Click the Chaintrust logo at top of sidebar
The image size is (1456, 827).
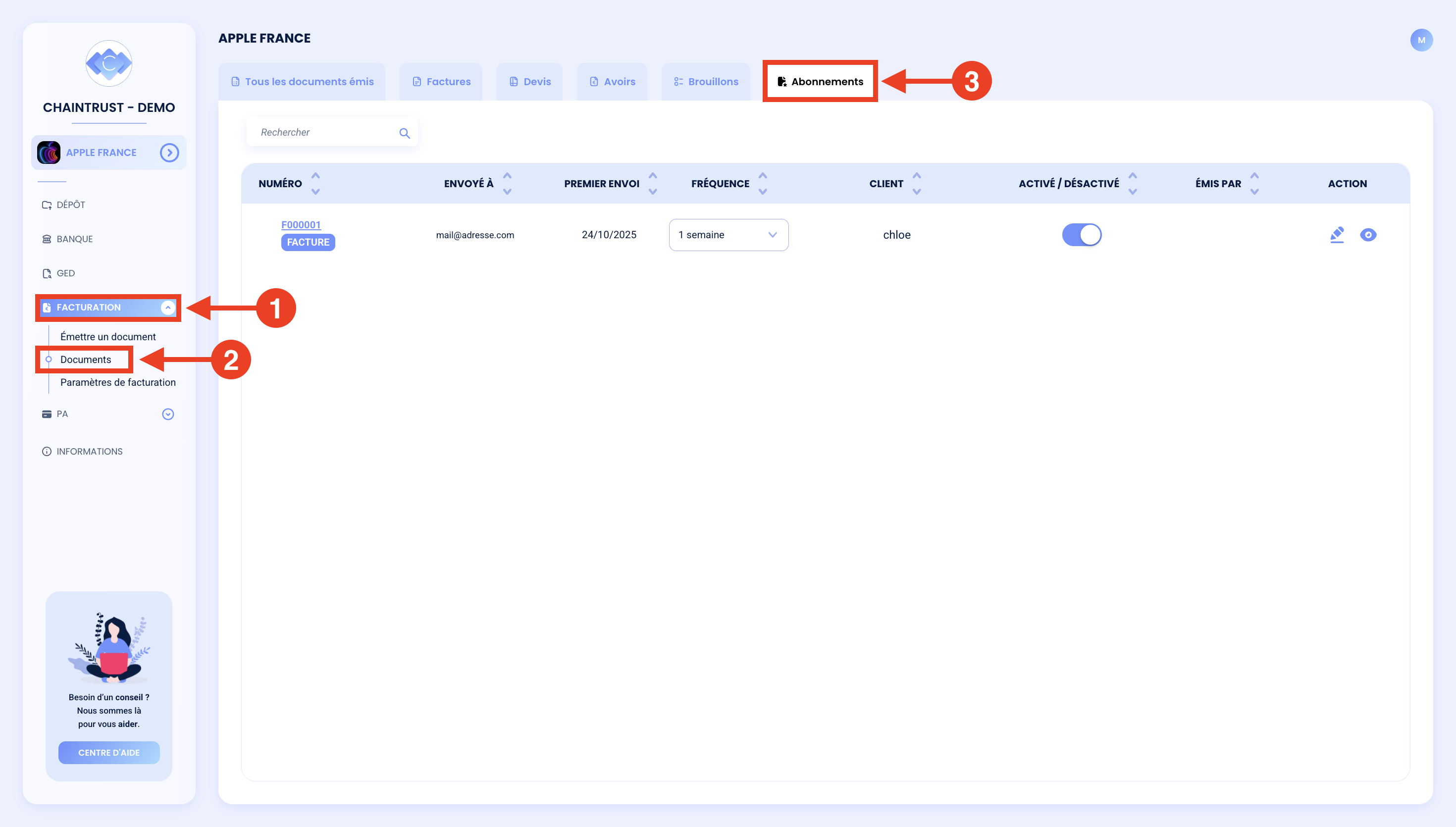[x=108, y=63]
